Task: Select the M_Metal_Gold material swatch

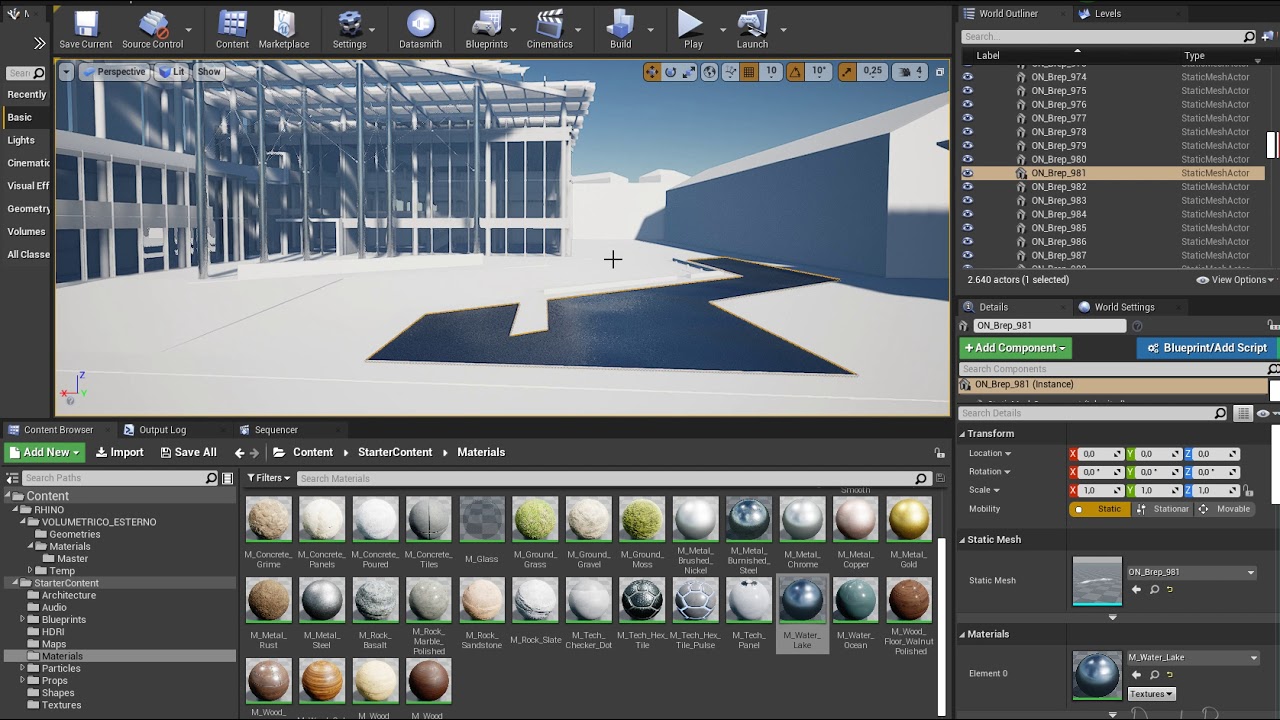Action: 908,520
